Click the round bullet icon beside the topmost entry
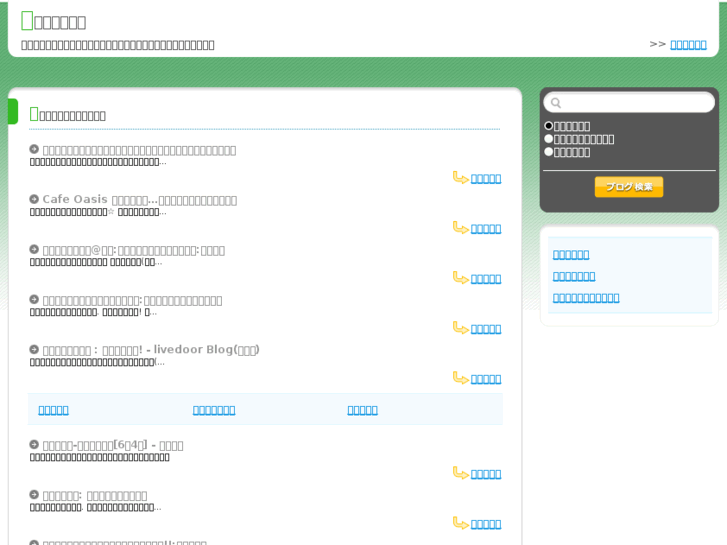This screenshot has height=545, width=727. [34, 149]
